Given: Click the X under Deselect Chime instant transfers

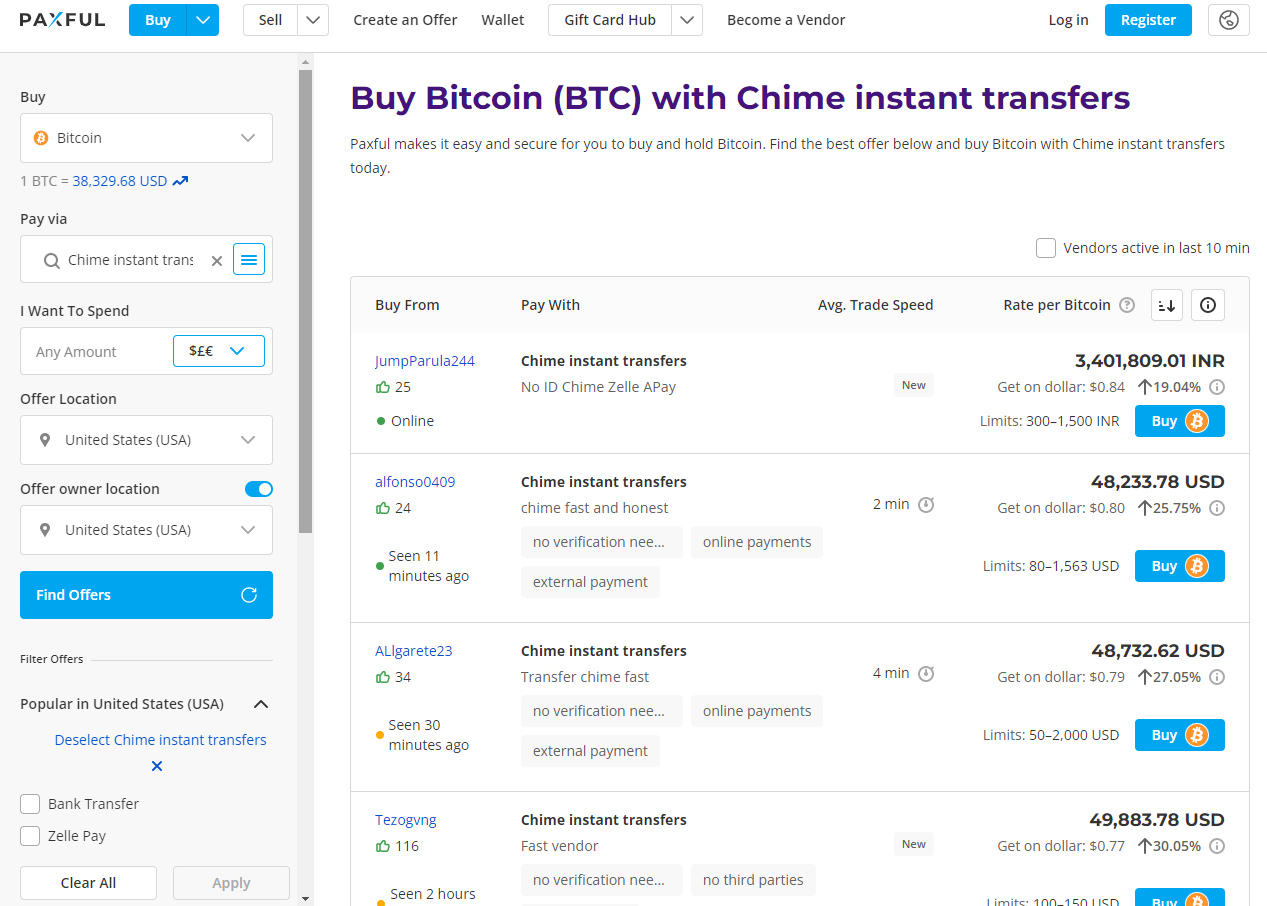Looking at the screenshot, I should 157,766.
